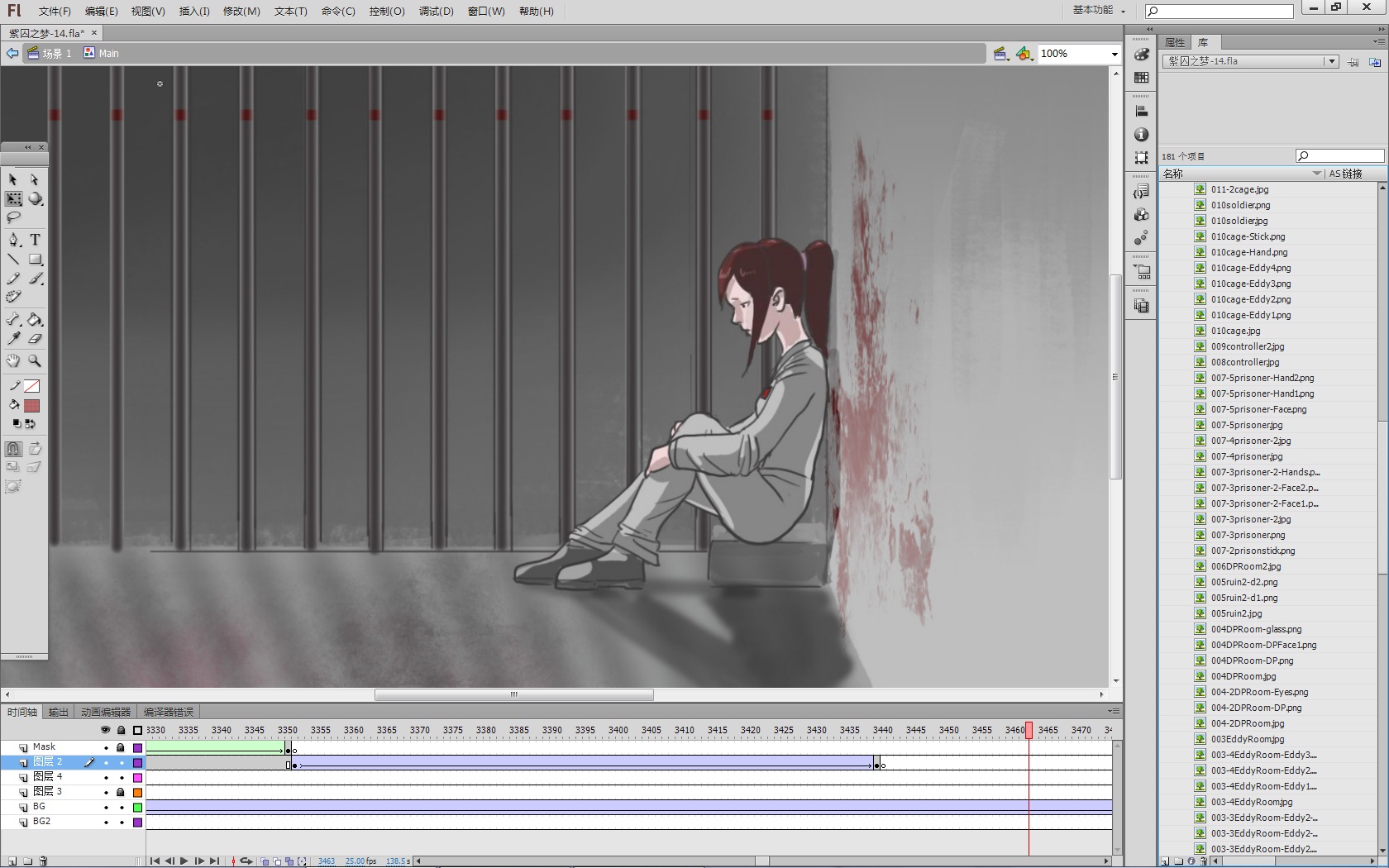Switch to the 属性 panel tab
The height and width of the screenshot is (868, 1389).
click(x=1175, y=42)
